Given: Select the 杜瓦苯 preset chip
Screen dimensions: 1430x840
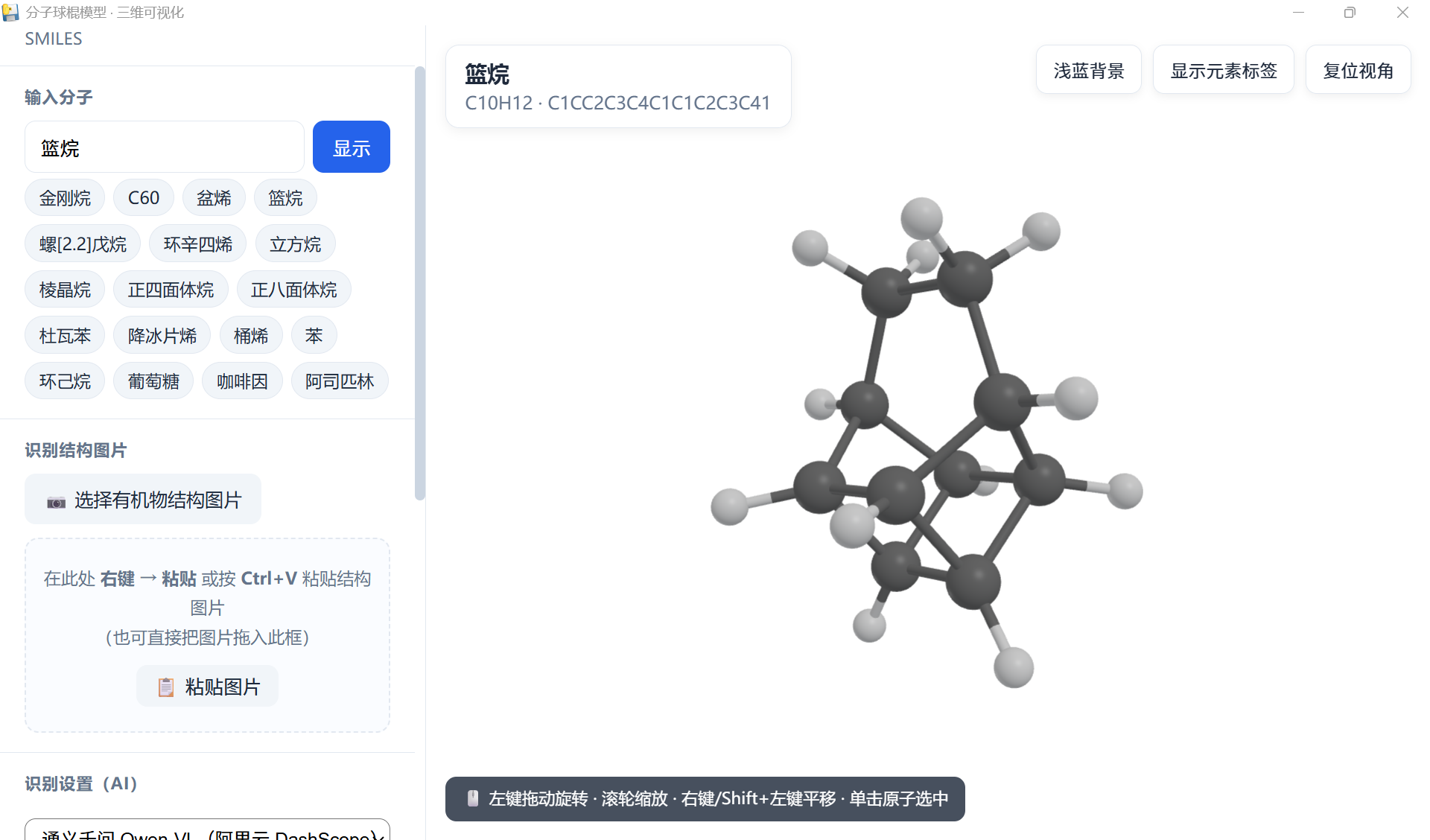Looking at the screenshot, I should 65,335.
